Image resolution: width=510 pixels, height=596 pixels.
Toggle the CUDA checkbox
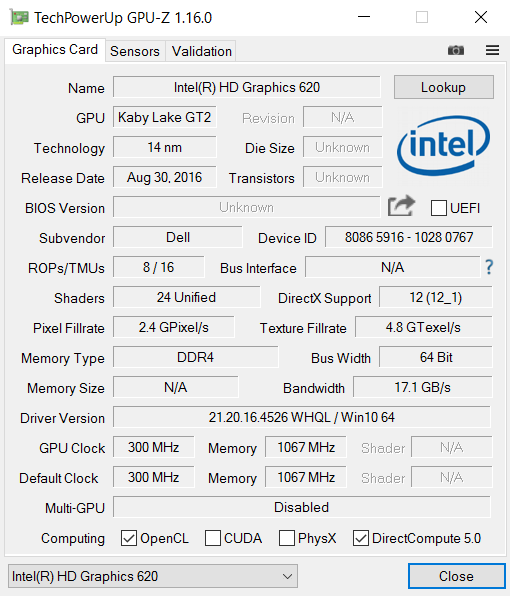pos(213,538)
